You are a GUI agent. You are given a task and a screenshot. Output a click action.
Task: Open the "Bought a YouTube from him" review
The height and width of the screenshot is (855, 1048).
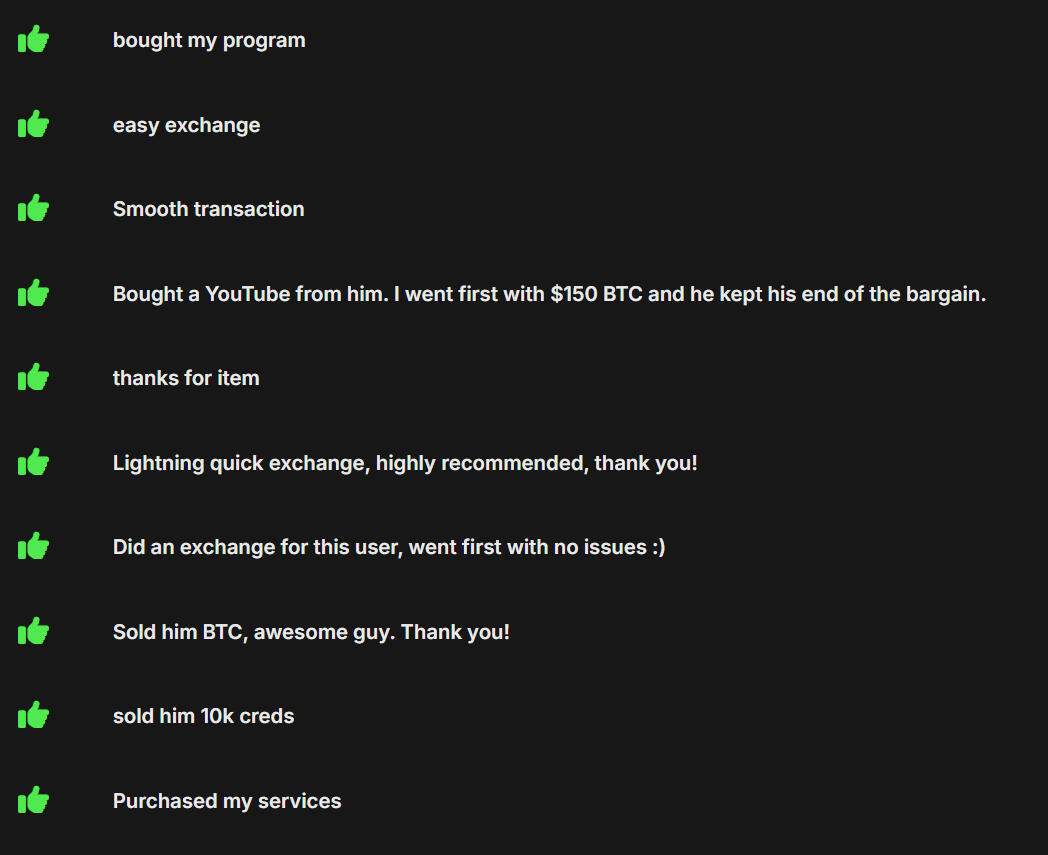click(549, 294)
